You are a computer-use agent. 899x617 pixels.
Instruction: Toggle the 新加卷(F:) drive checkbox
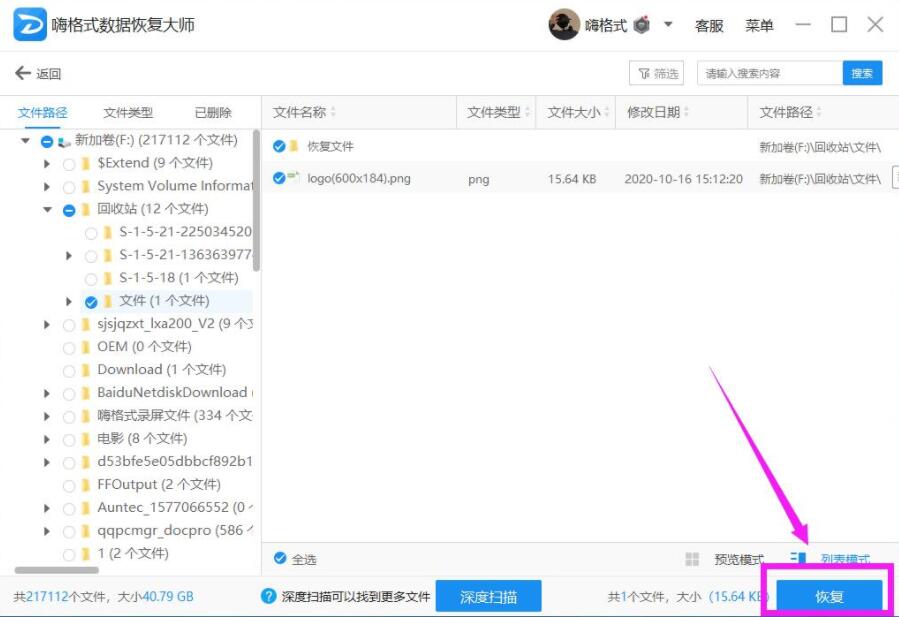[47, 141]
